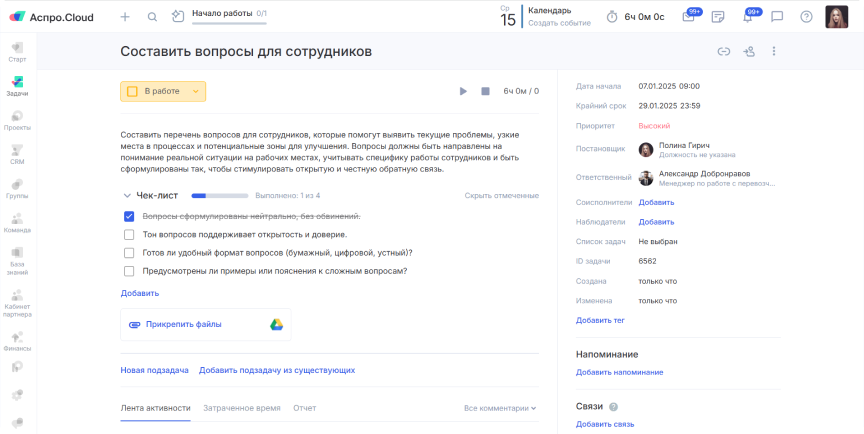The image size is (864, 434).
Task: Add Наблюдатели via Добавить link
Action: tap(656, 222)
